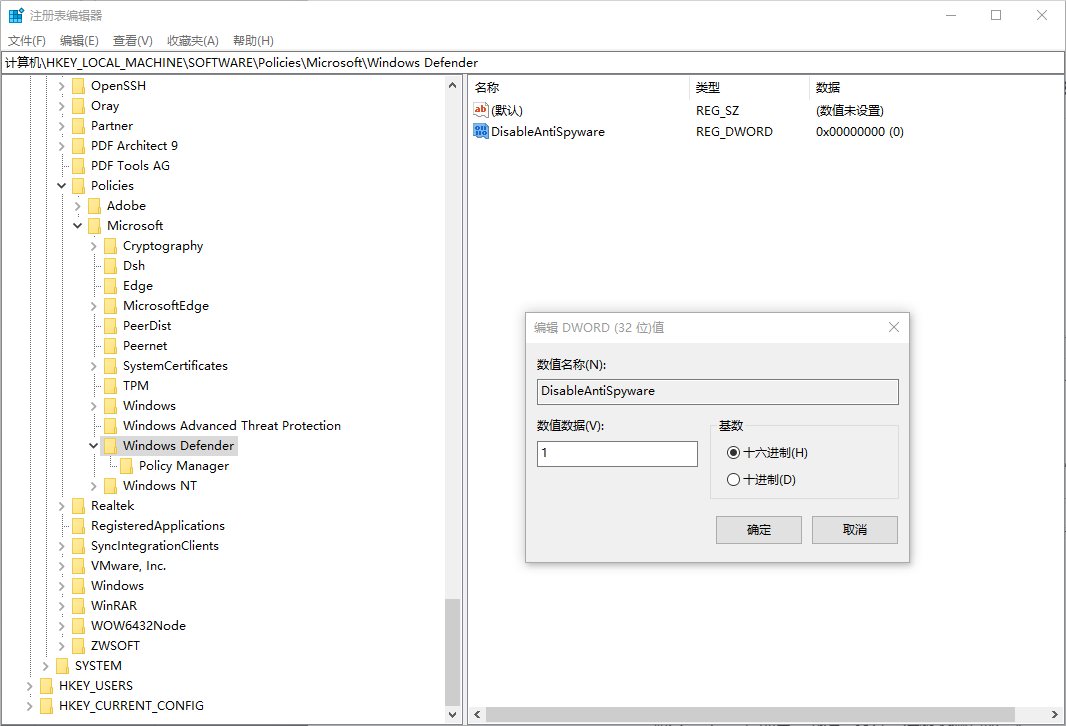Collapse the Windows Defender tree node
The height and width of the screenshot is (726, 1066).
click(x=94, y=446)
